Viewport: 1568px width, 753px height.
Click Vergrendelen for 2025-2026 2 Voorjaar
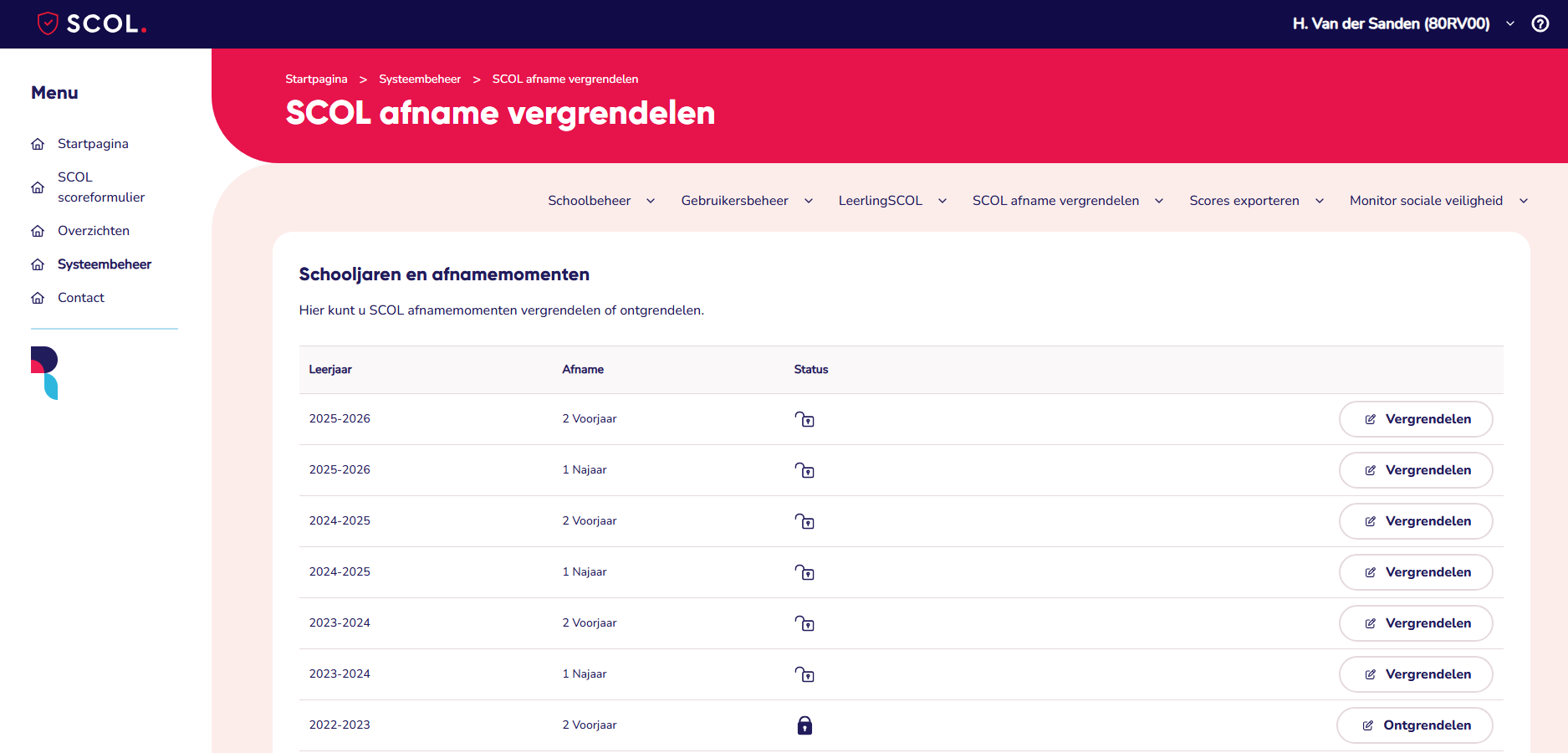pyautogui.click(x=1416, y=419)
